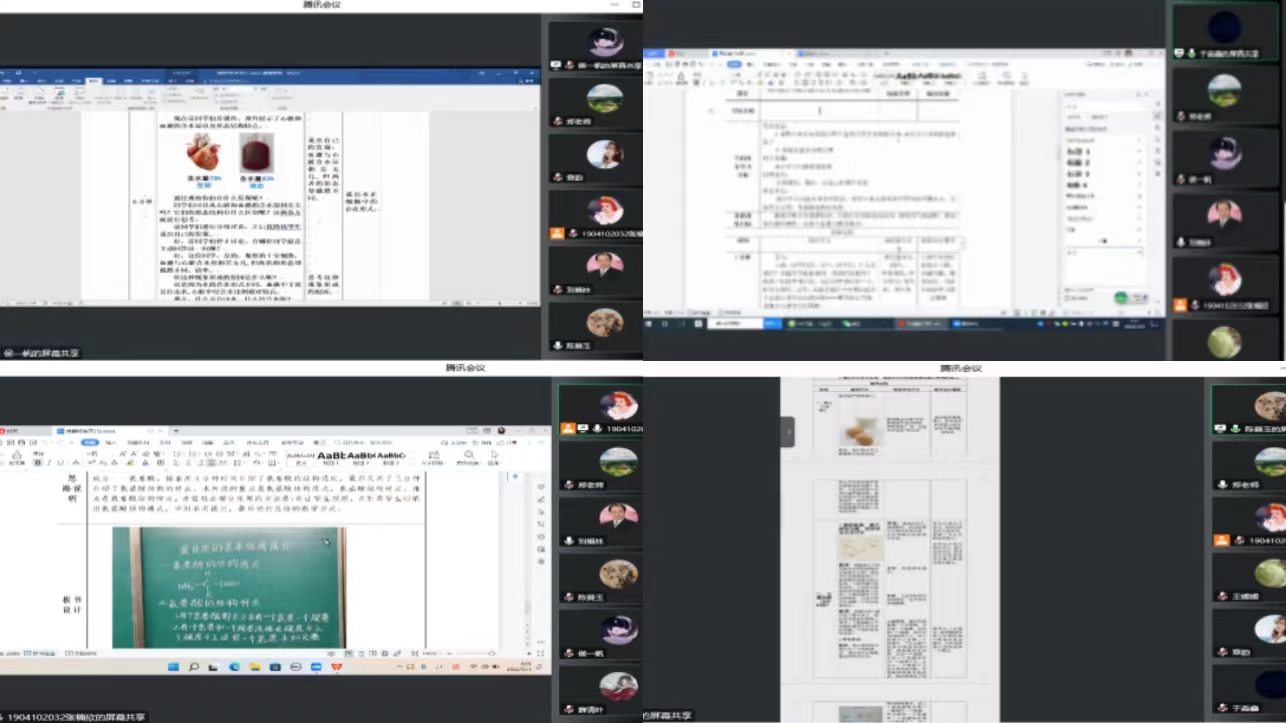
Task: Click the heart image in the top-left document
Action: click(203, 153)
